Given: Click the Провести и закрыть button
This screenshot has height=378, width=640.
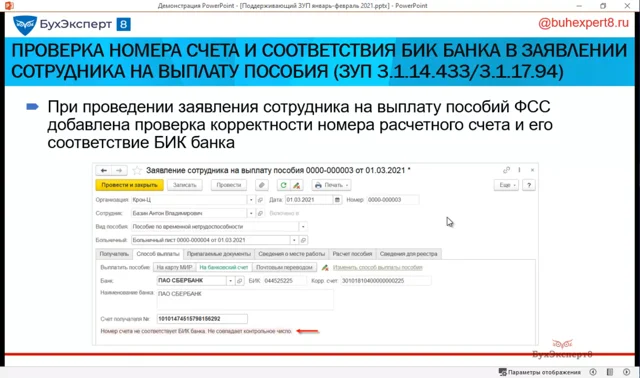Looking at the screenshot, I should 129,185.
